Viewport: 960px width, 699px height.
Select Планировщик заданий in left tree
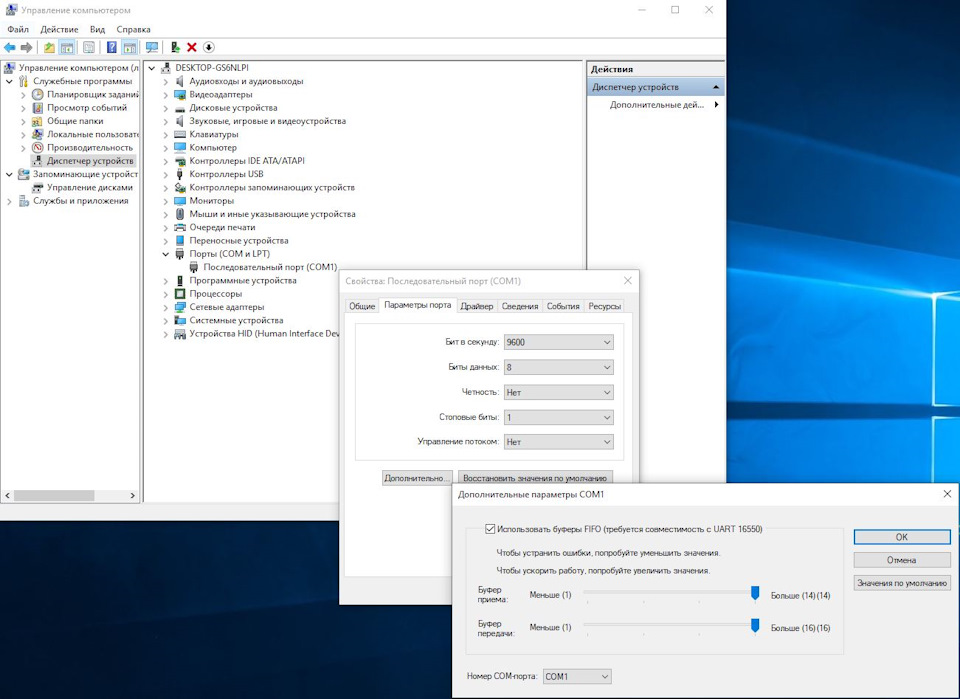[92, 94]
